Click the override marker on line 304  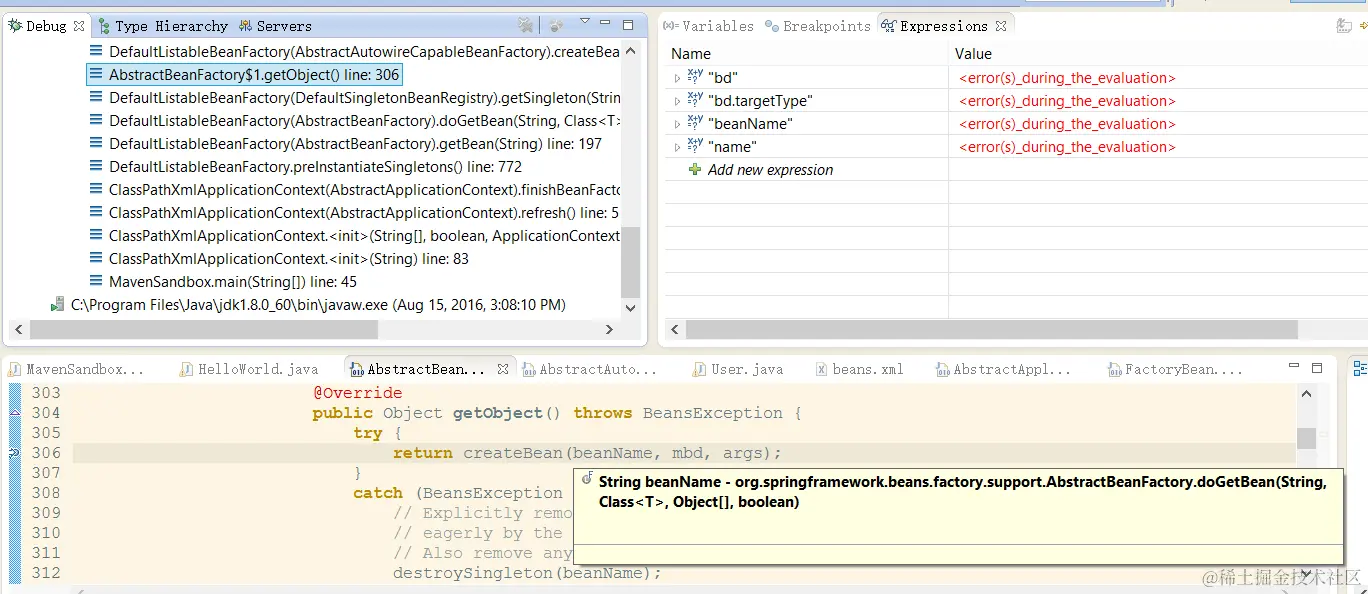[x=14, y=411]
